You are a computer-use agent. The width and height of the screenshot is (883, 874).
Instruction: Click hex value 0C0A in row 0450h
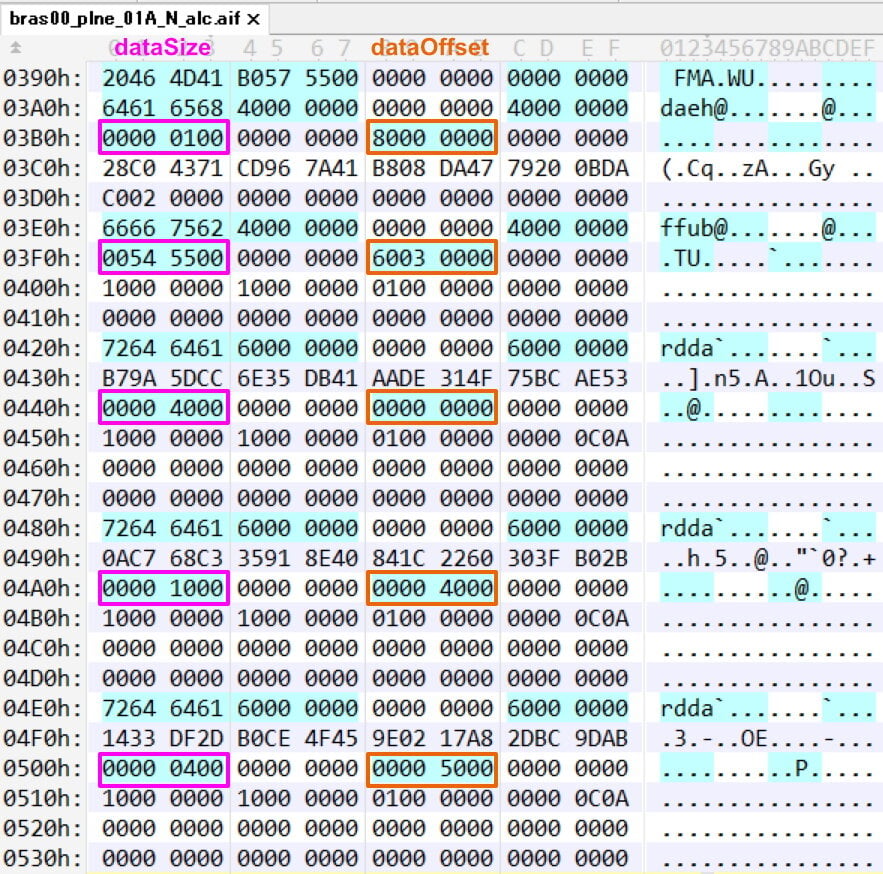(x=601, y=438)
